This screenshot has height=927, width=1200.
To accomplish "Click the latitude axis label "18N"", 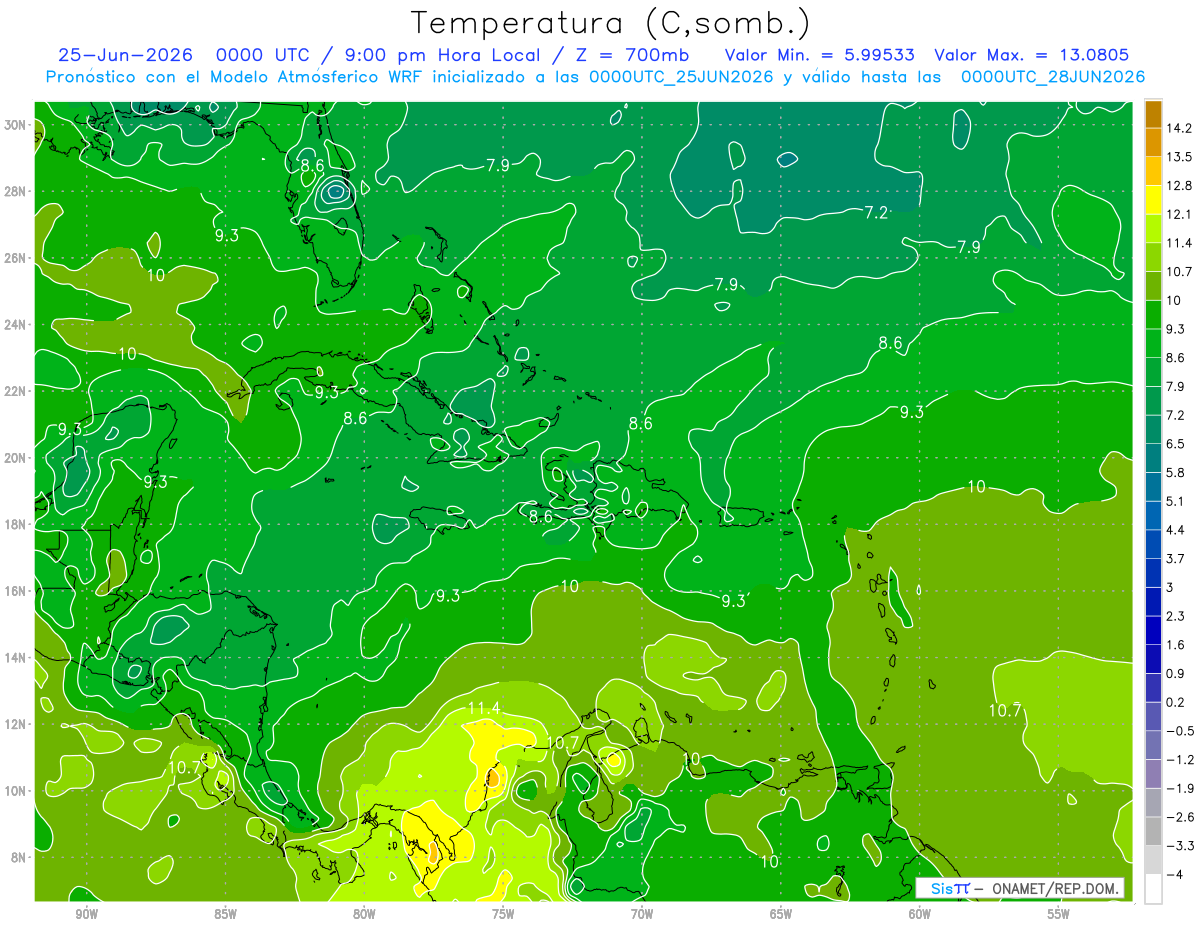I will tap(15, 524).
